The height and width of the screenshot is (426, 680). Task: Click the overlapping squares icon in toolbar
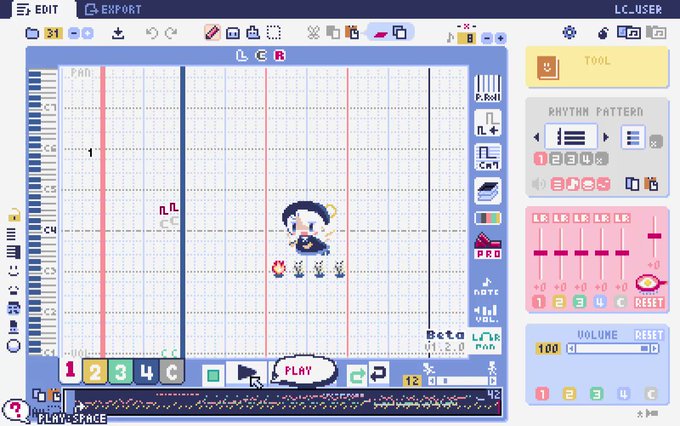coord(399,33)
